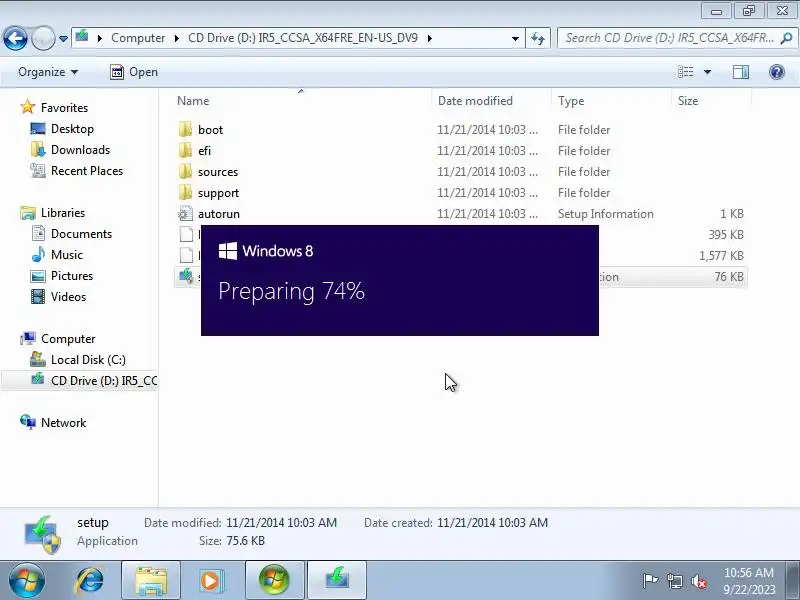The height and width of the screenshot is (600, 800).
Task: Switch to Windows Explorer taskbar button
Action: pyautogui.click(x=151, y=581)
